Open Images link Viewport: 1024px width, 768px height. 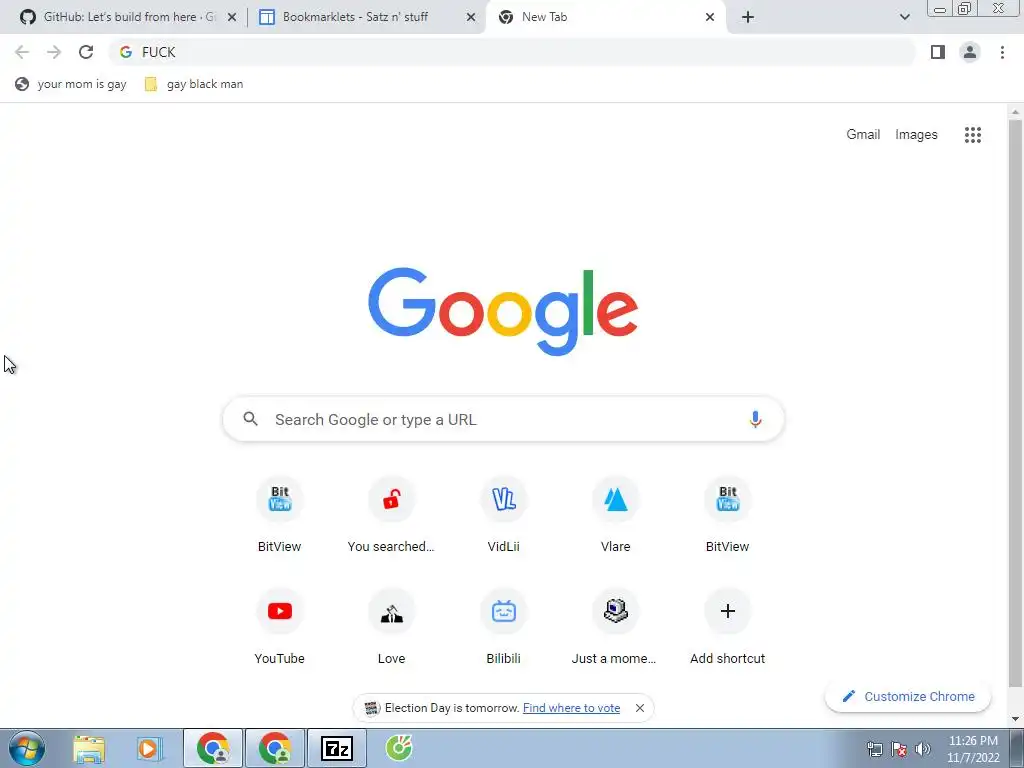[916, 135]
